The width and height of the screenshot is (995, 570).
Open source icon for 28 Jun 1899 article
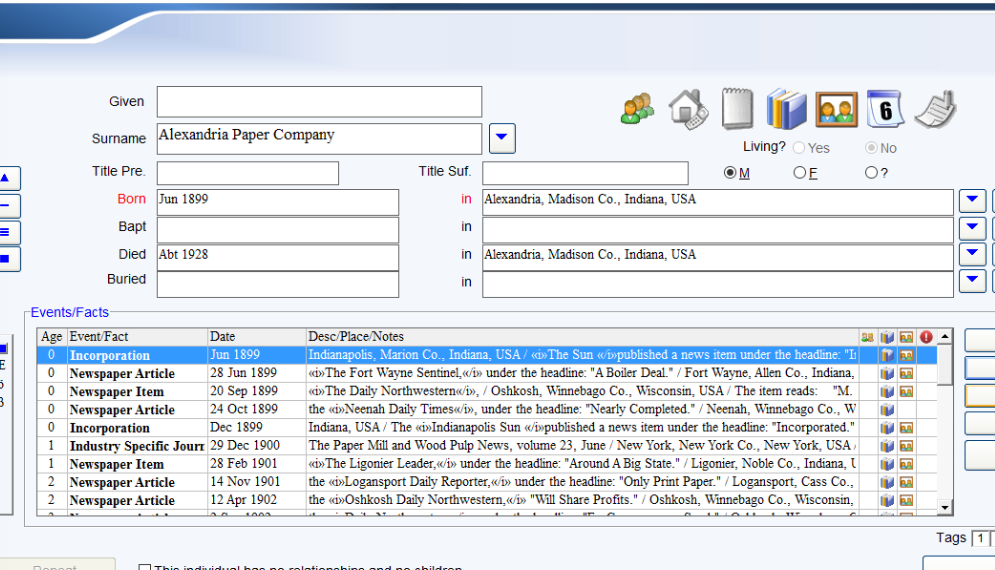point(887,373)
